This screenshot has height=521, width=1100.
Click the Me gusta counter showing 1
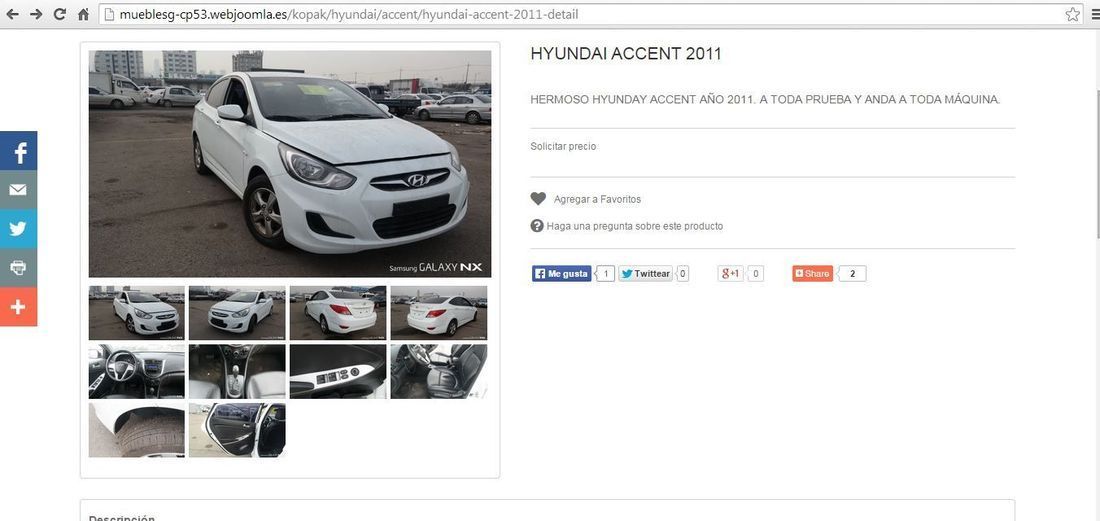[605, 273]
